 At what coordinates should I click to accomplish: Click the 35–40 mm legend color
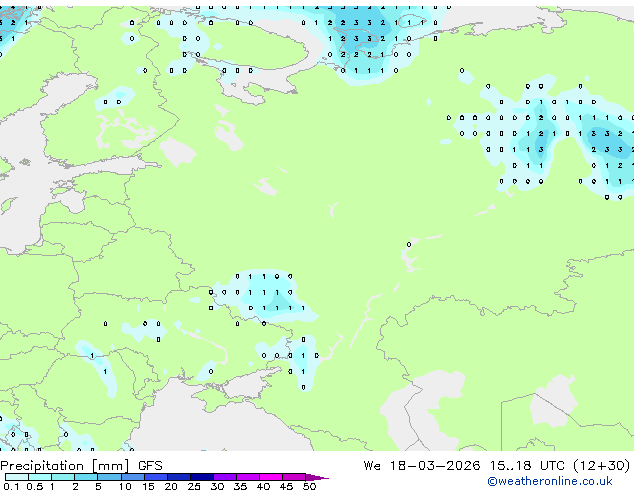pos(248,477)
